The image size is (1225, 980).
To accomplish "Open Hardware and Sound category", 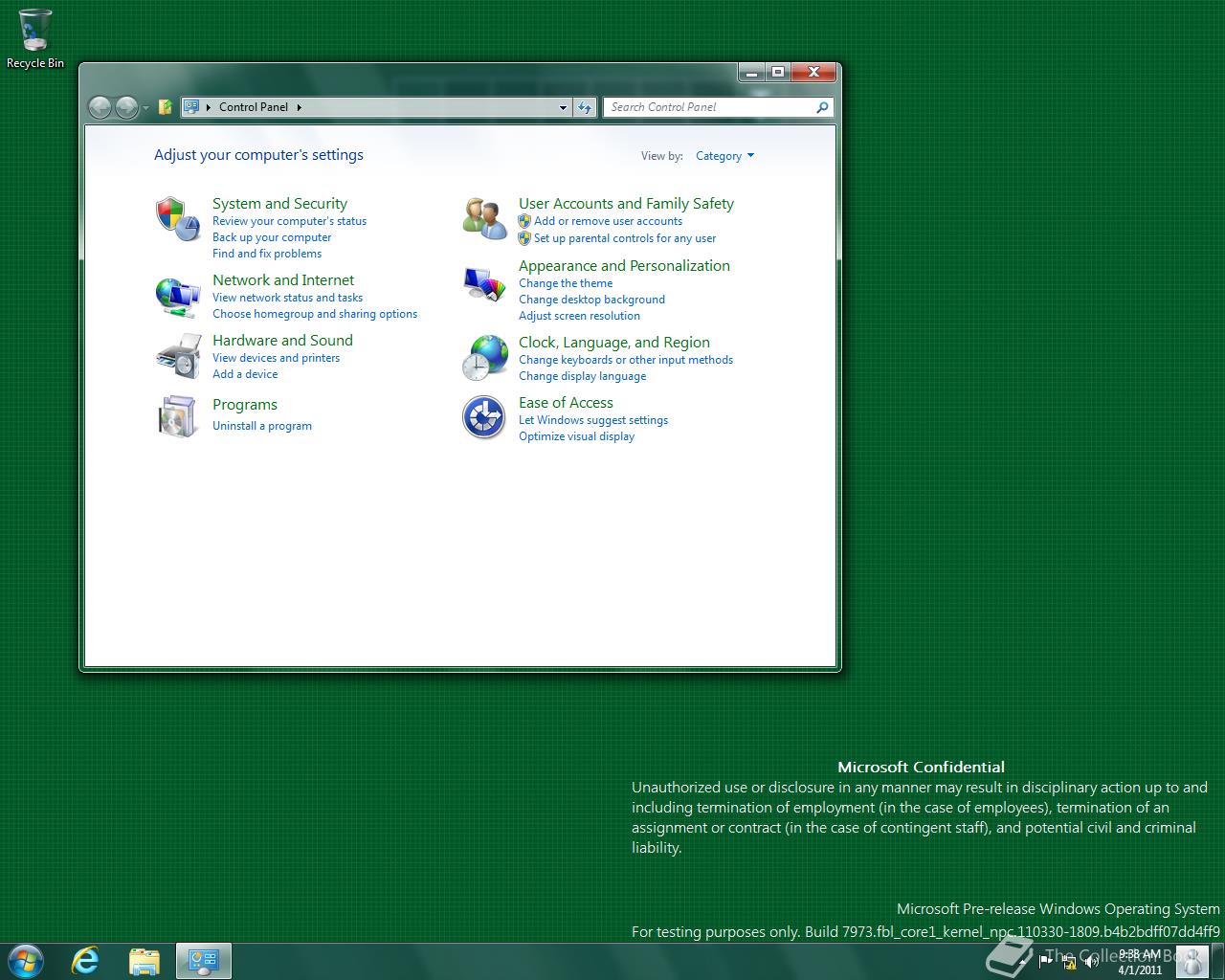I will pos(282,341).
